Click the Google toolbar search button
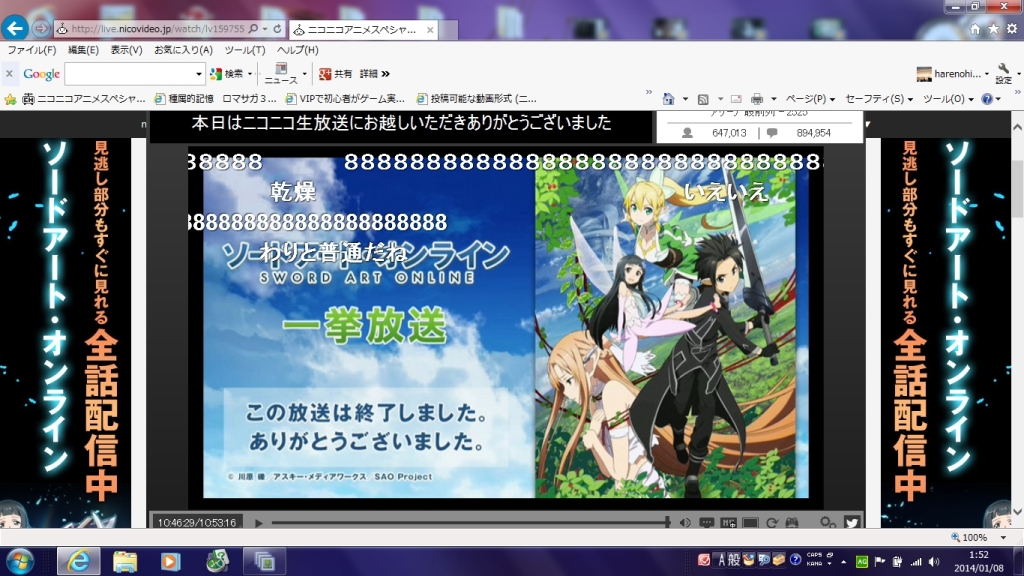 tap(227, 74)
